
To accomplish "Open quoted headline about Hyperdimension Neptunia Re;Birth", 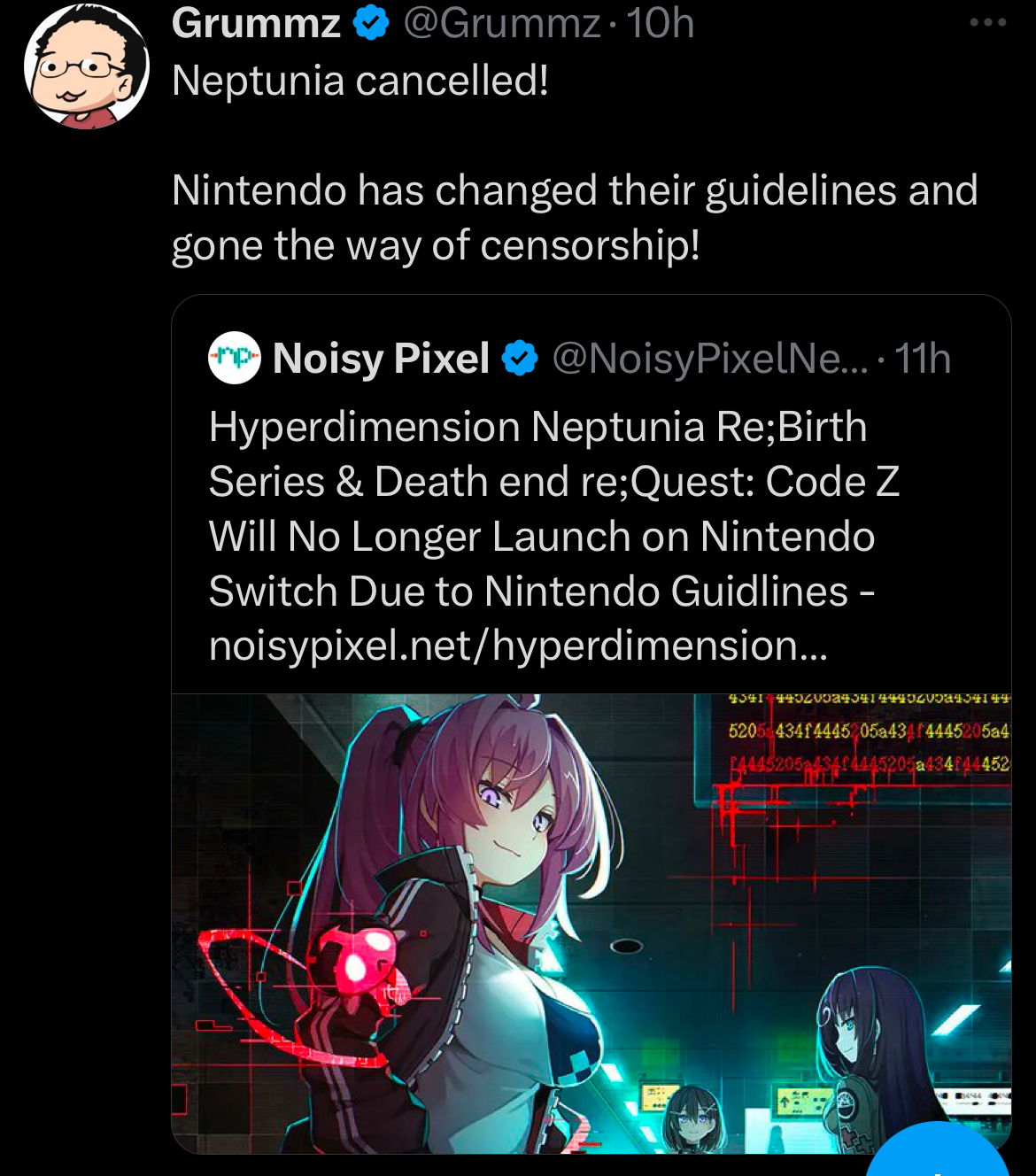I will (x=554, y=509).
